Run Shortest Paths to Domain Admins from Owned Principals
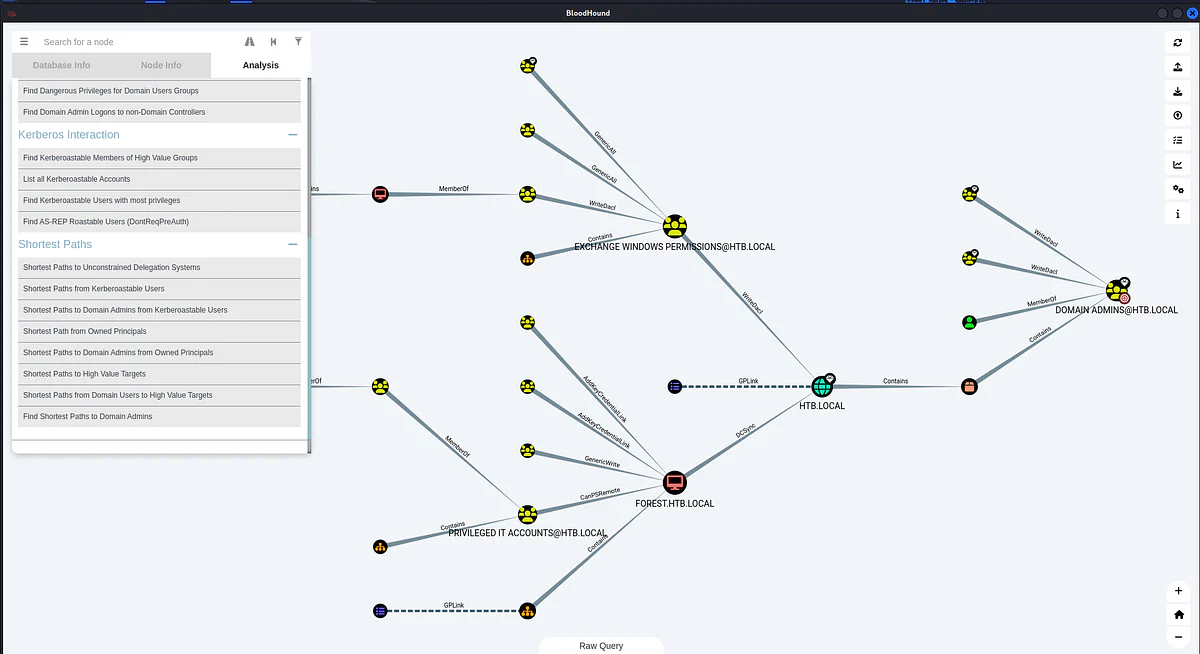 (x=159, y=353)
